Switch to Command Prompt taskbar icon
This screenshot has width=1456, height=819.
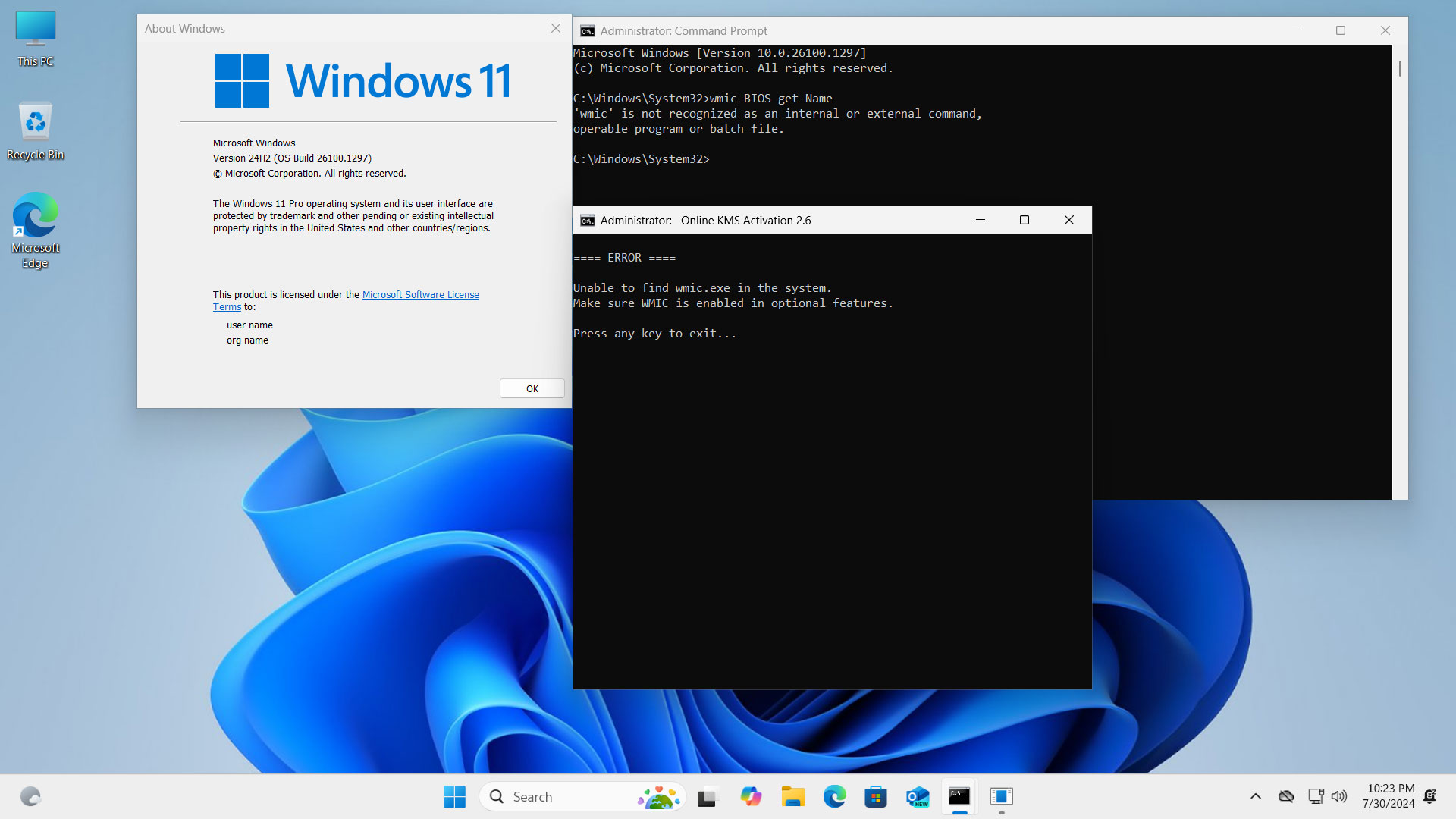tap(959, 796)
